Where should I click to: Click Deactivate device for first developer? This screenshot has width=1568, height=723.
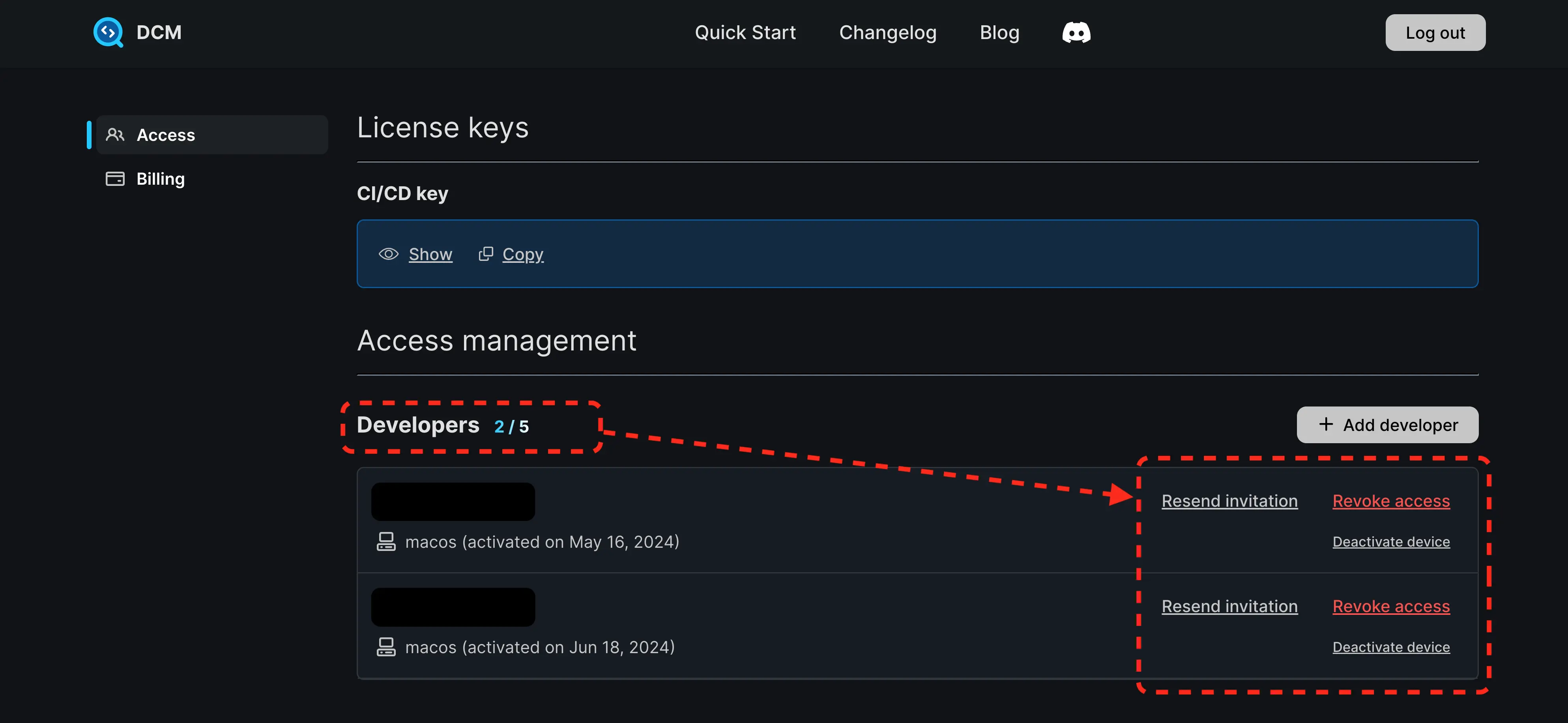click(1391, 541)
